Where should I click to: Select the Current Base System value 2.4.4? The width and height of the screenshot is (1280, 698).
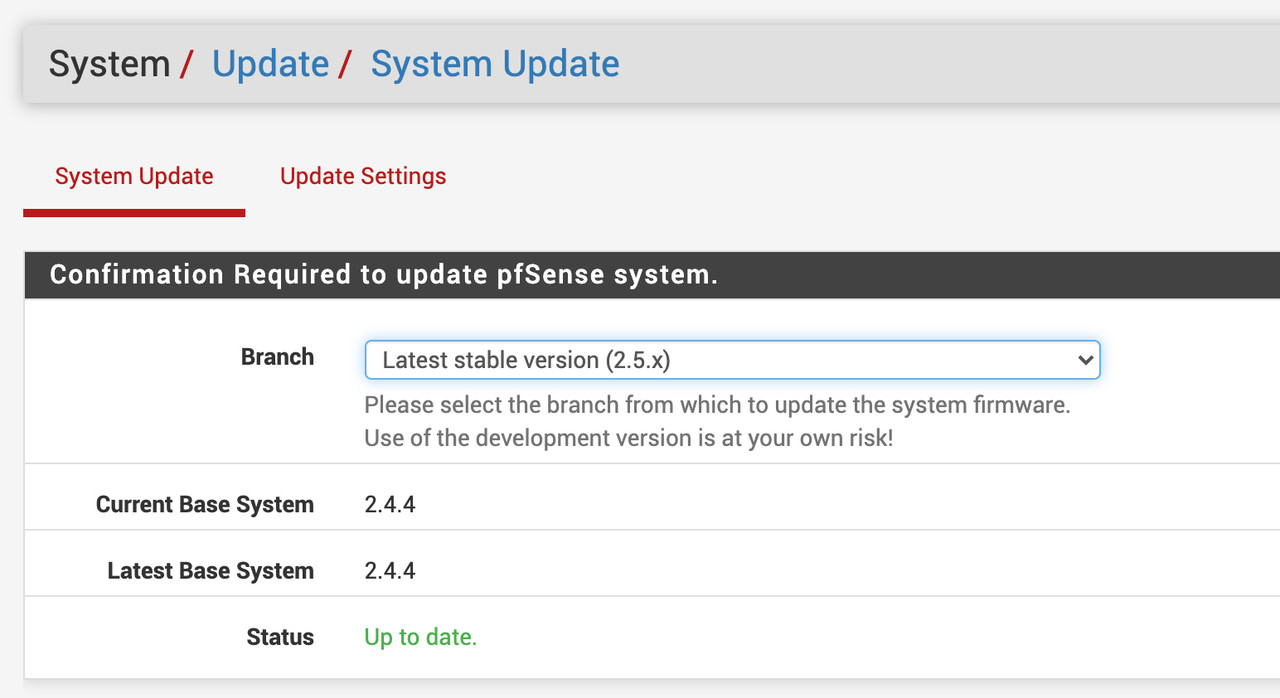pos(390,505)
